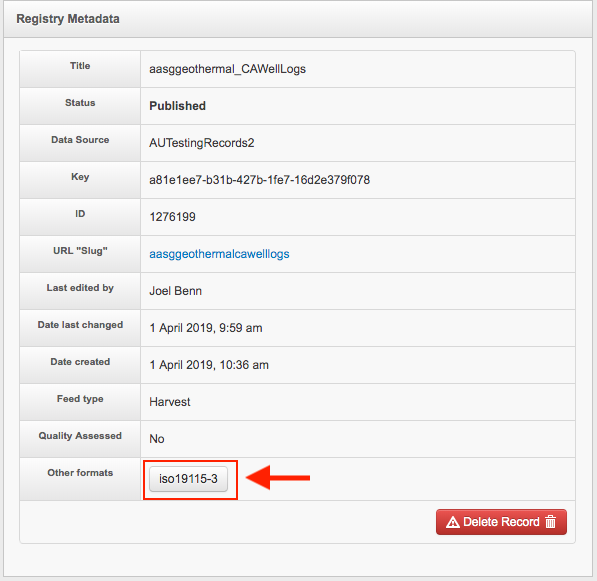Screen dimensions: 597x581
Task: Click the trash can icon on Delete Record
Action: [x=550, y=521]
